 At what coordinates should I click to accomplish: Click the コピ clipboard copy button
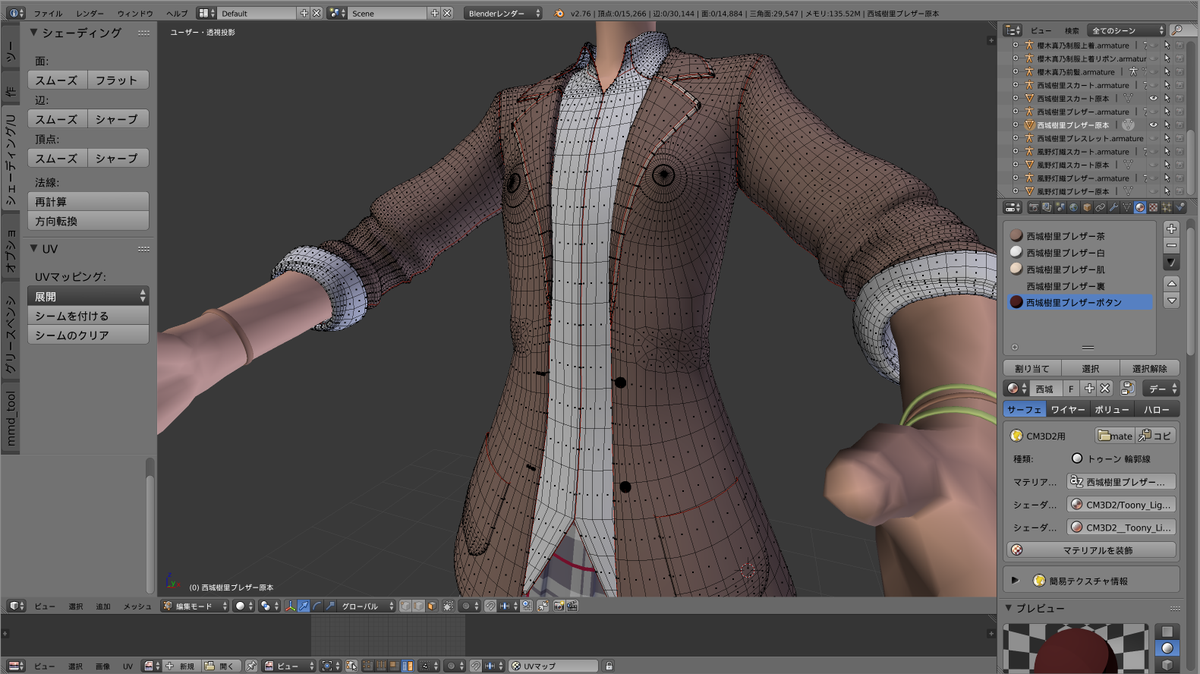(1155, 435)
